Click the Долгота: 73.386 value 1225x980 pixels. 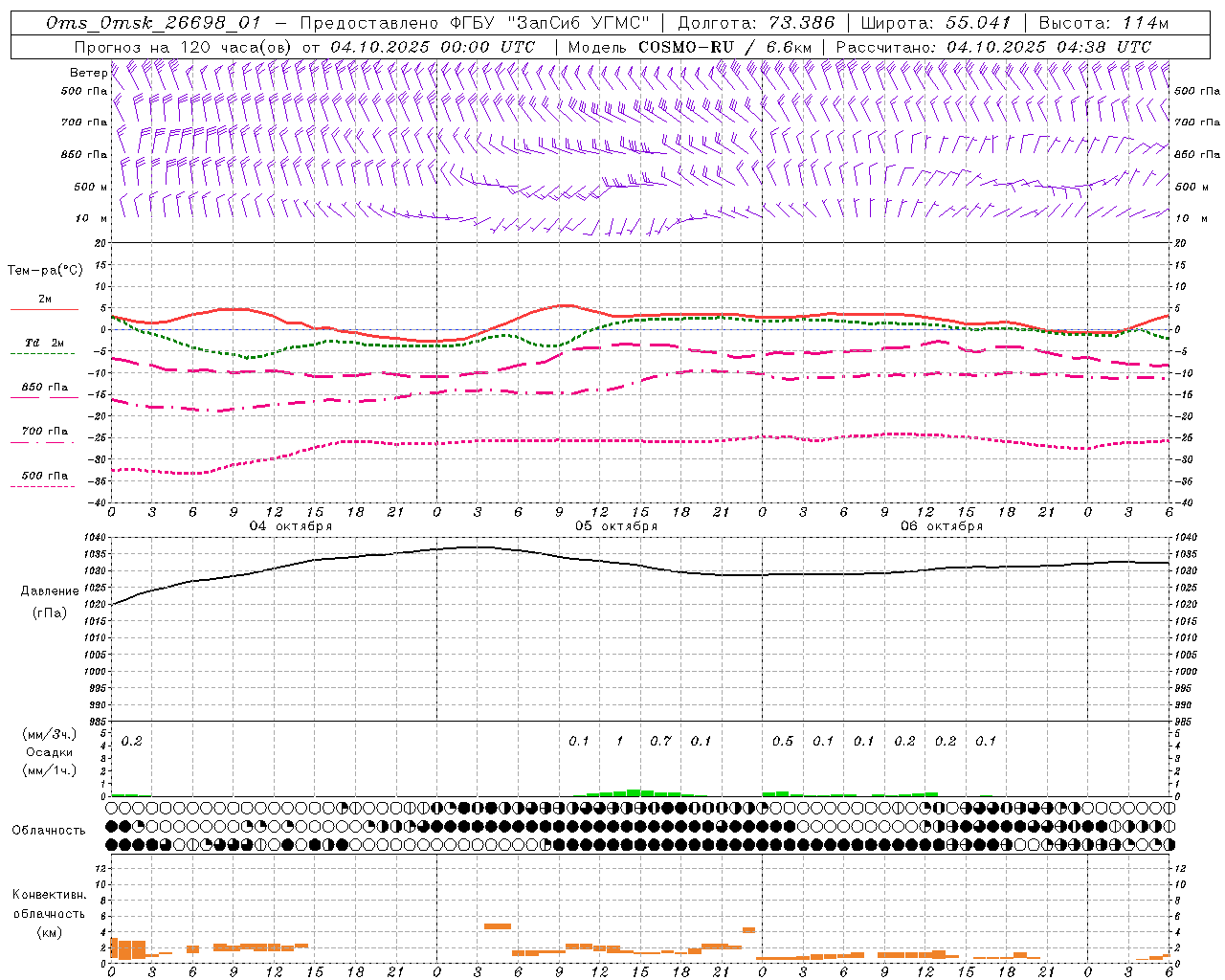[756, 23]
